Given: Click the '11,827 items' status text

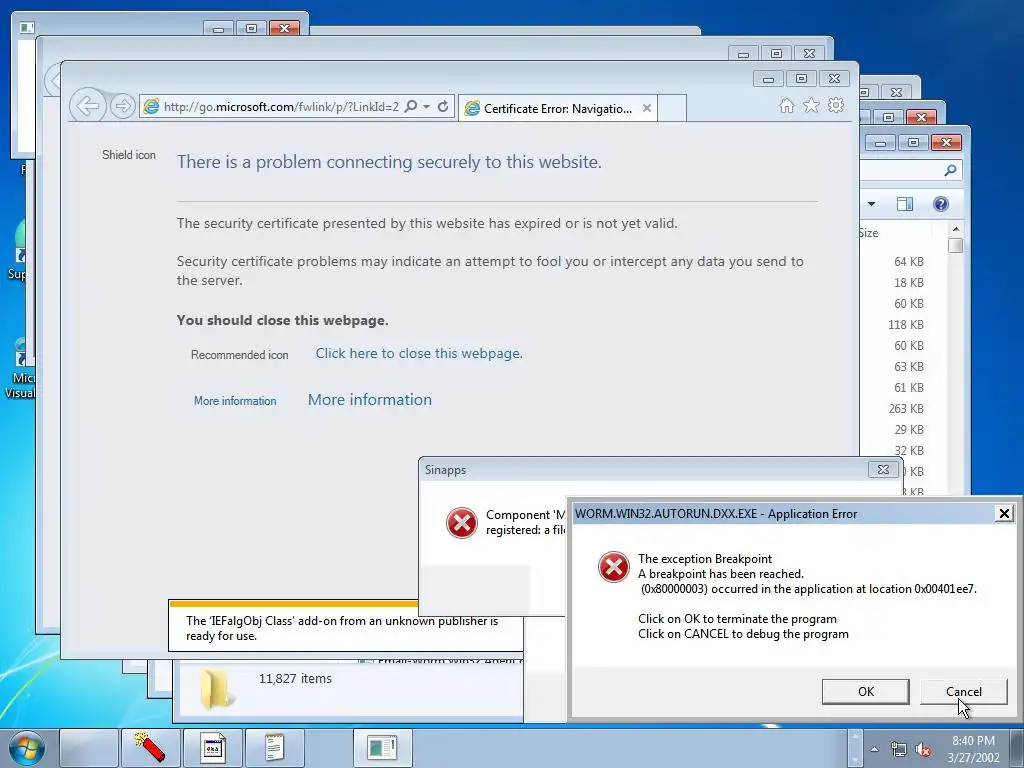Looking at the screenshot, I should tap(295, 679).
